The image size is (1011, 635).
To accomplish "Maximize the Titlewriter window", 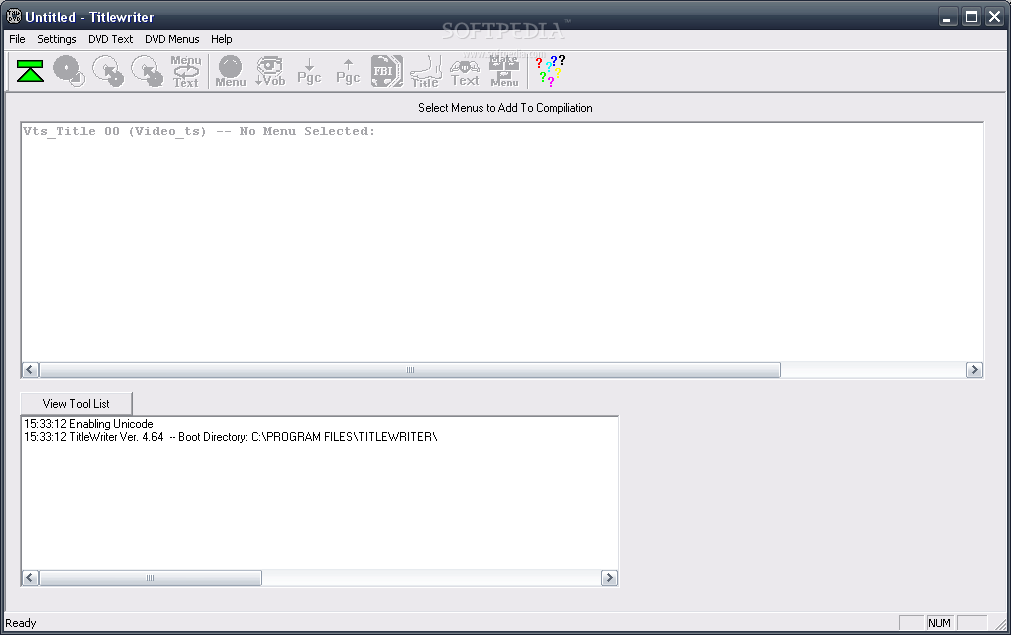I will click(971, 17).
